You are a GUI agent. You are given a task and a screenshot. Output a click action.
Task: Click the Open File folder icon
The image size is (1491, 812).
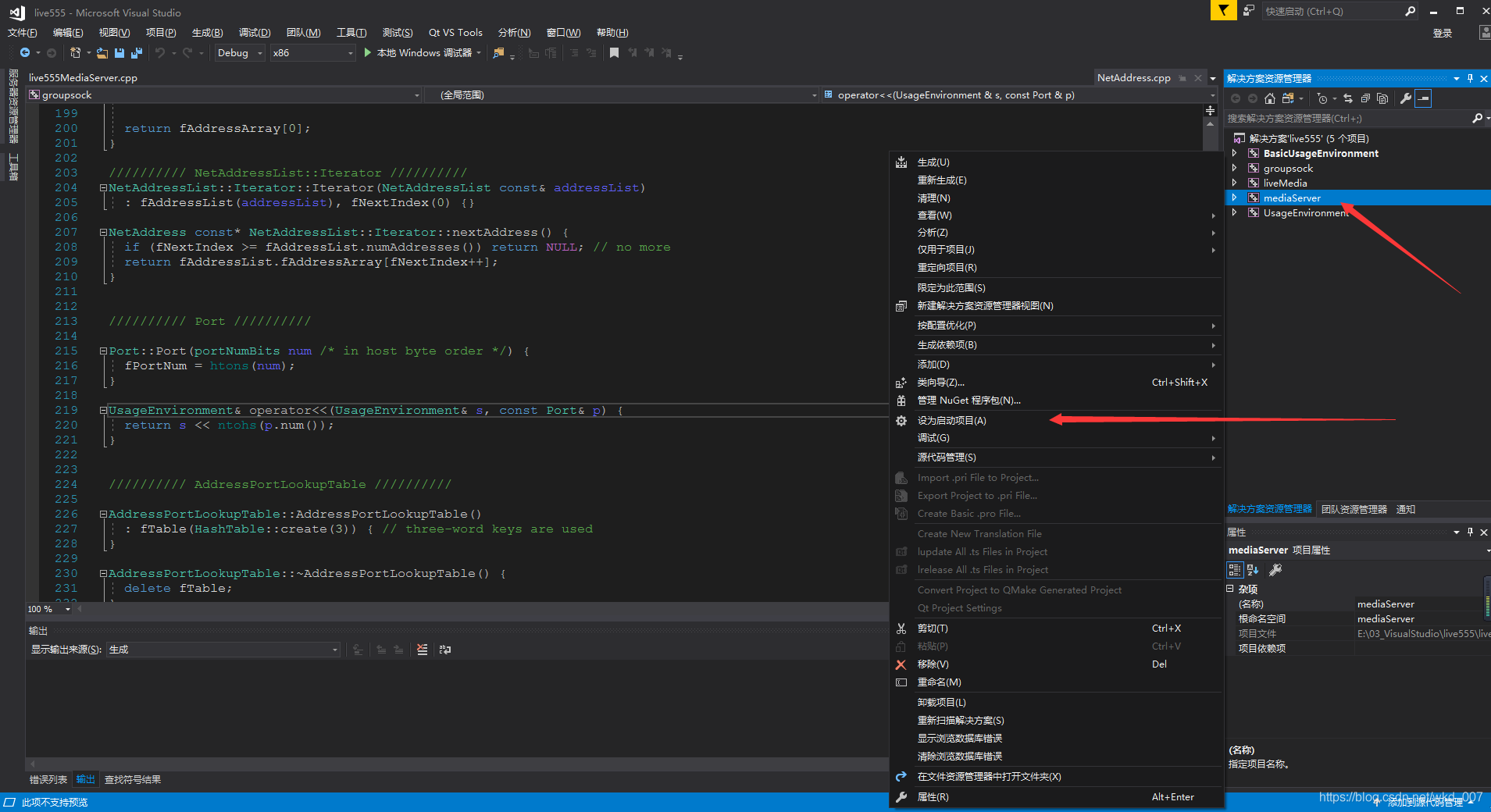click(x=102, y=52)
